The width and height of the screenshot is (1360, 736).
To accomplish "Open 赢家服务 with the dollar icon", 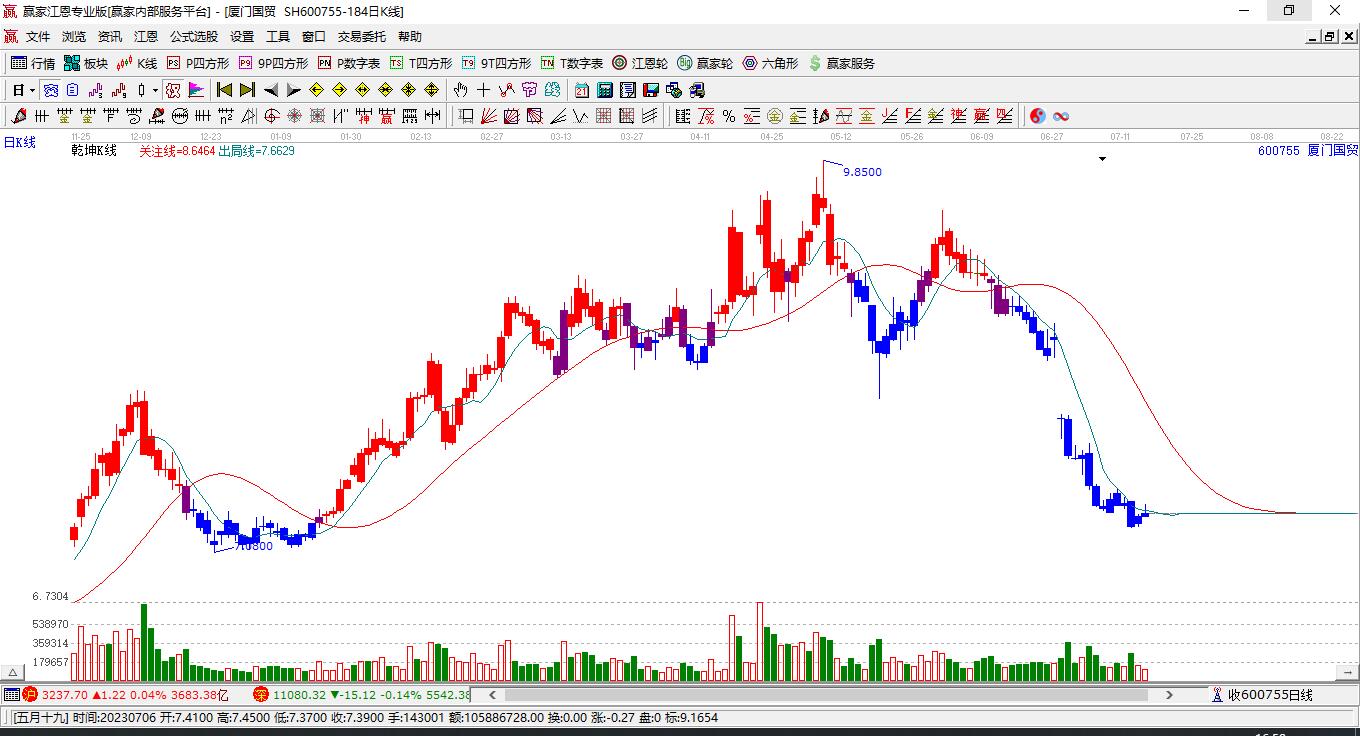I will point(841,63).
